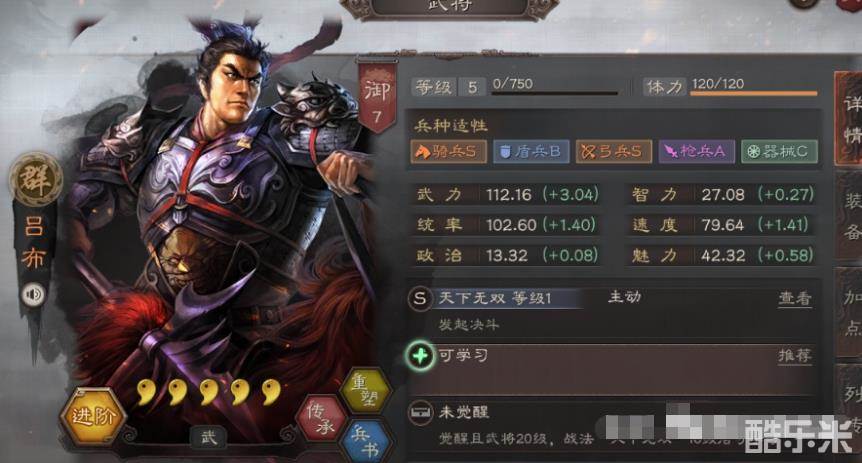Screen dimensions: 862x463
Task: Select the 骑兵S troop type
Action: point(449,151)
